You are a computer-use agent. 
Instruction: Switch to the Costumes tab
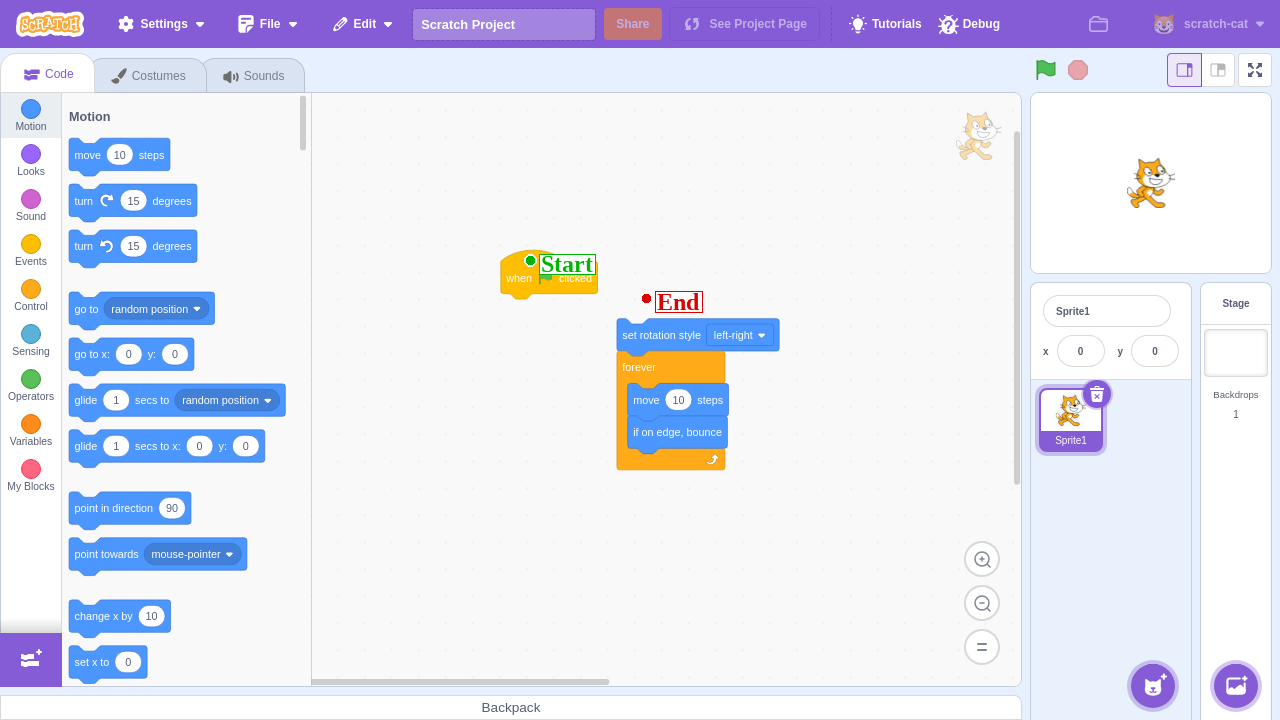coord(149,76)
